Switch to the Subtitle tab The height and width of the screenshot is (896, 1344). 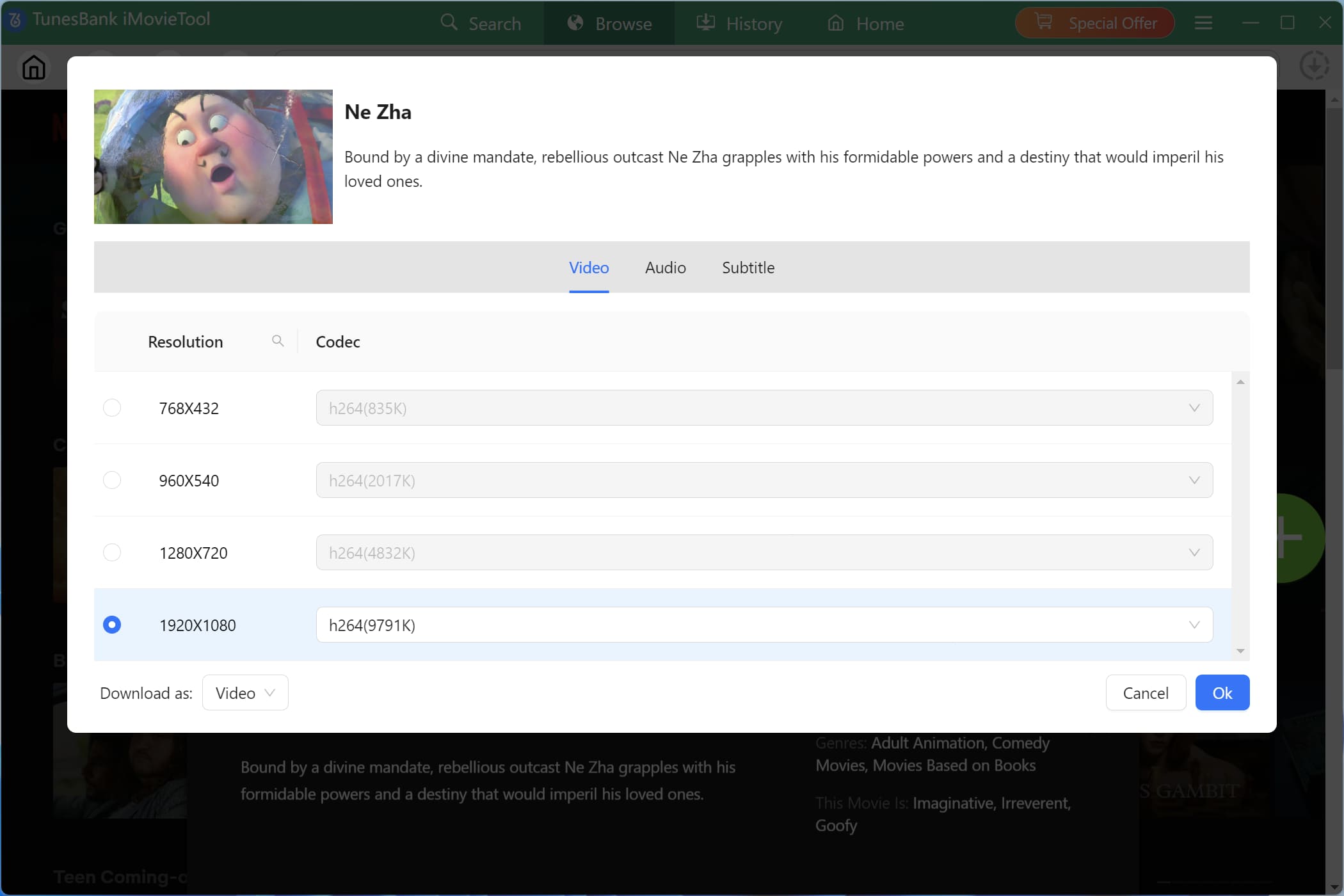(x=748, y=268)
